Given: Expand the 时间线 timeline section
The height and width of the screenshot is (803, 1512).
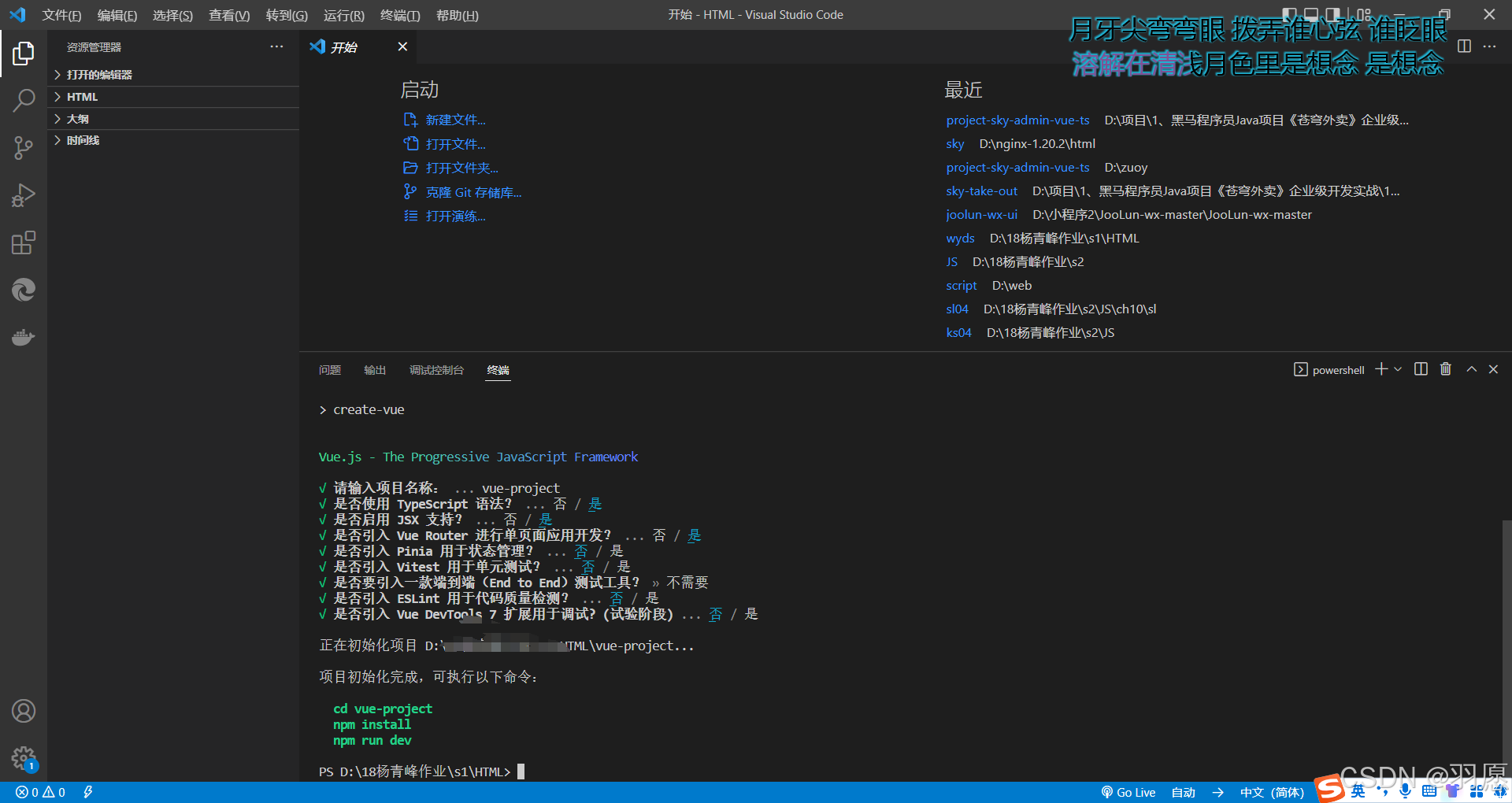Looking at the screenshot, I should (173, 140).
